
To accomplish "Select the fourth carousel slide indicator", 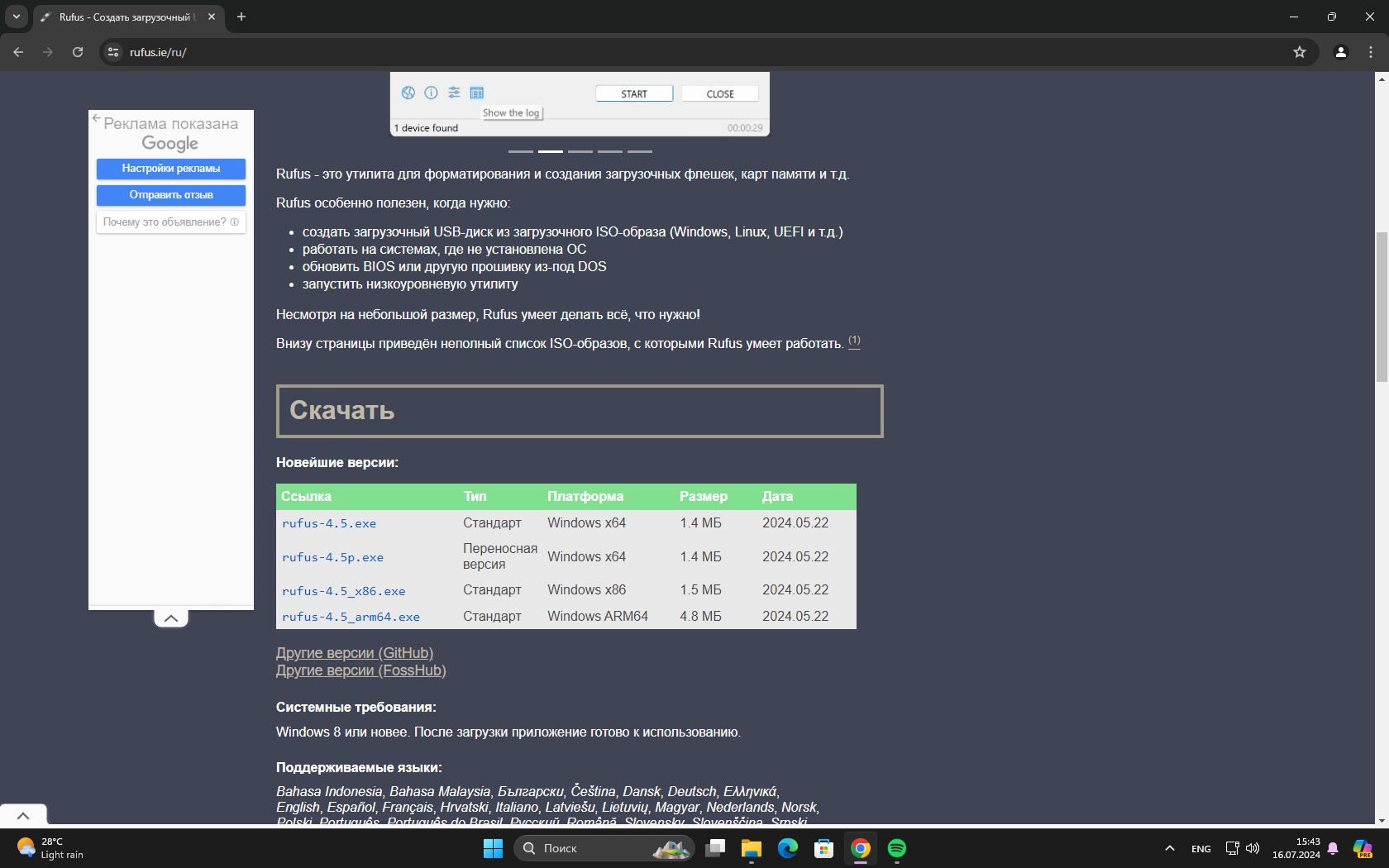I will (610, 151).
